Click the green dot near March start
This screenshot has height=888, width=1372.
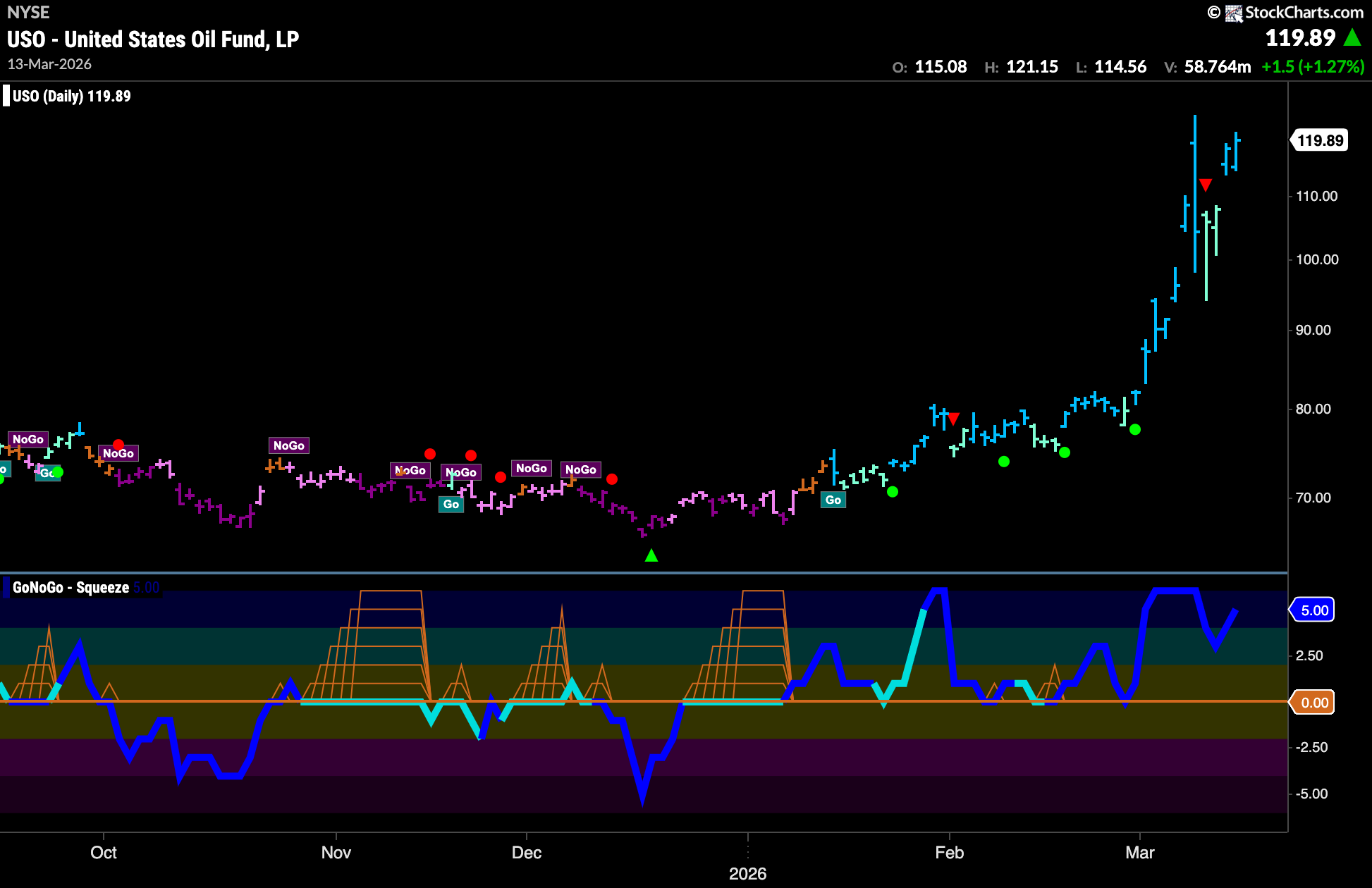1134,429
